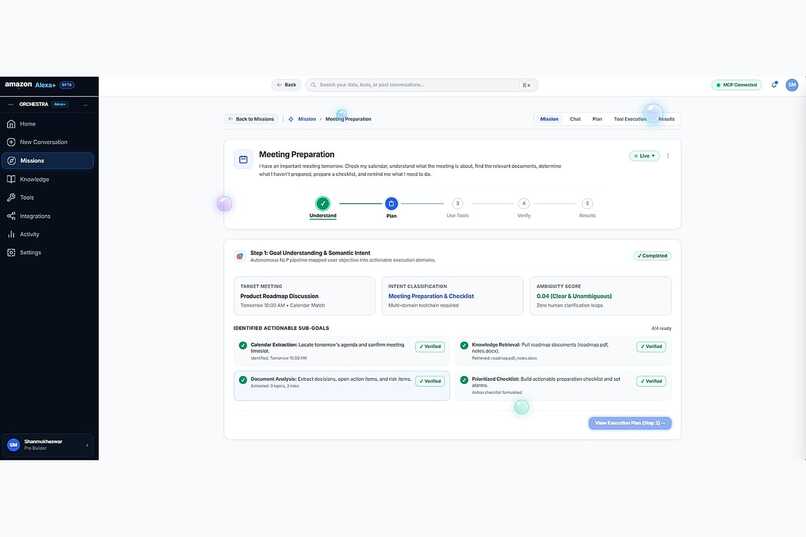Select step 3 Use Tools circle
Screen dimensions: 806x537
[457, 203]
